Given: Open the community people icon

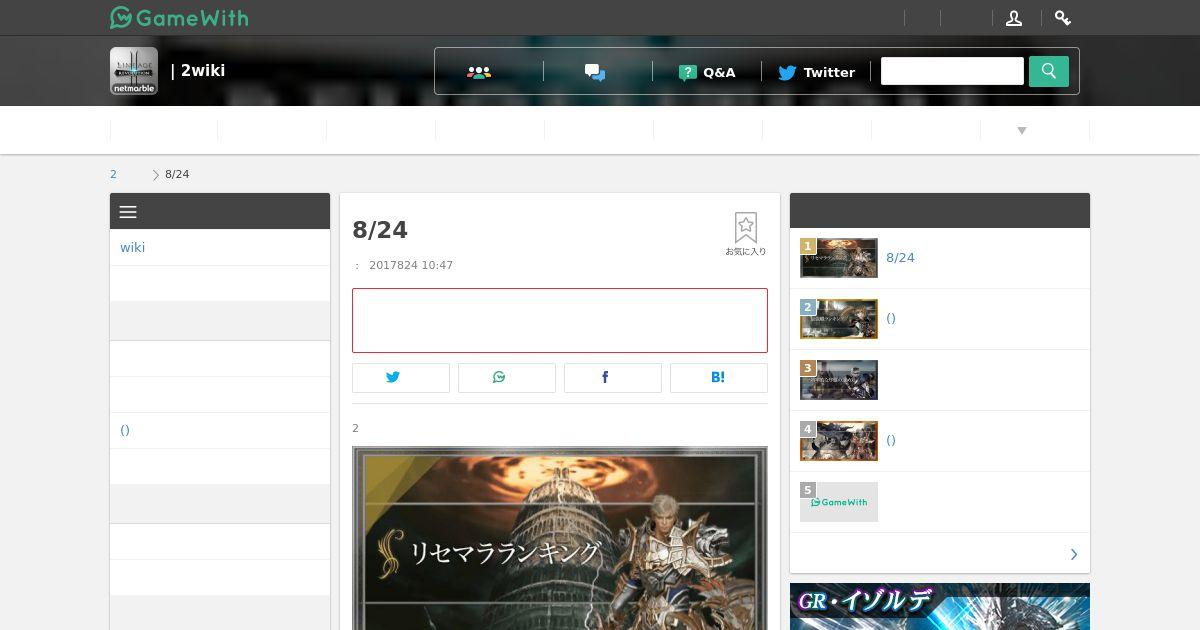Looking at the screenshot, I should click(x=479, y=72).
